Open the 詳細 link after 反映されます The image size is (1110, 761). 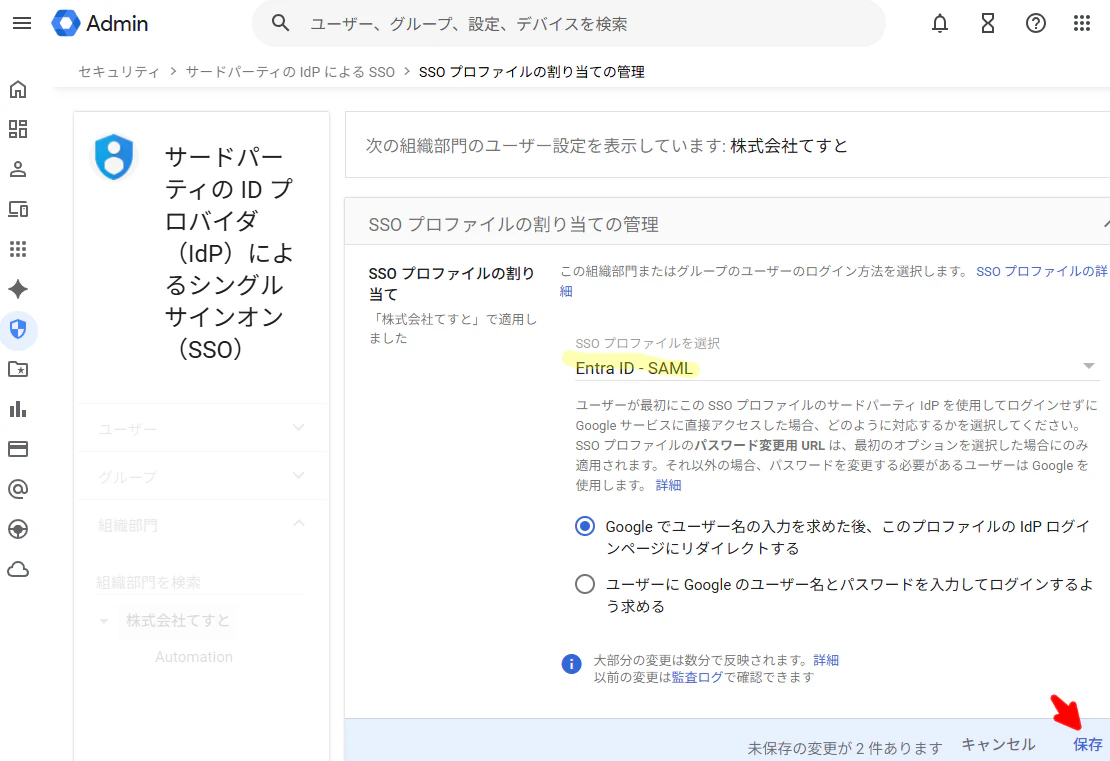click(x=825, y=660)
